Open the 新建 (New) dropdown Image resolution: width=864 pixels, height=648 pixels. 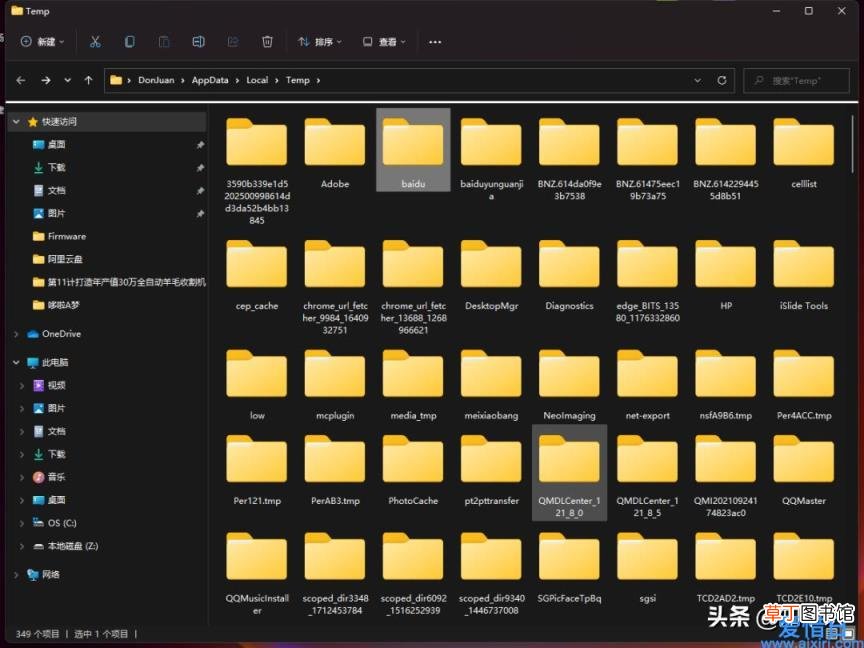coord(42,42)
